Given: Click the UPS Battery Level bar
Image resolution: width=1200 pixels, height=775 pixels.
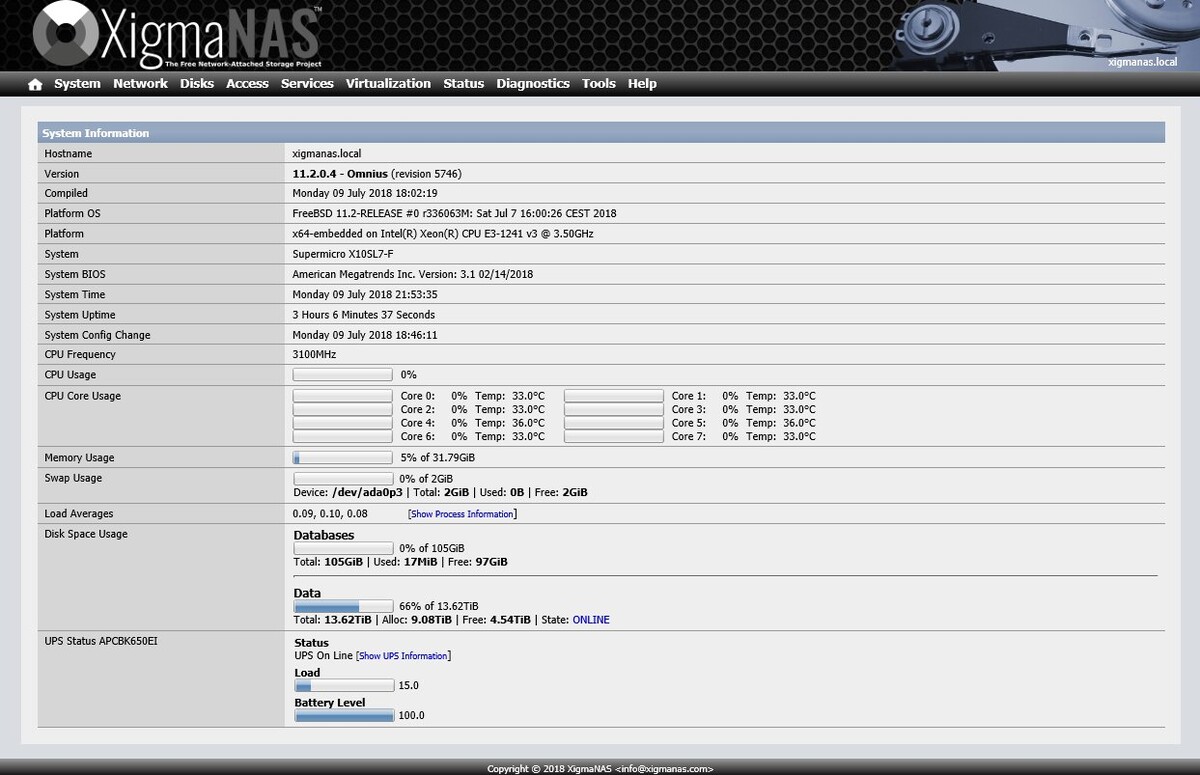Looking at the screenshot, I should (x=344, y=715).
